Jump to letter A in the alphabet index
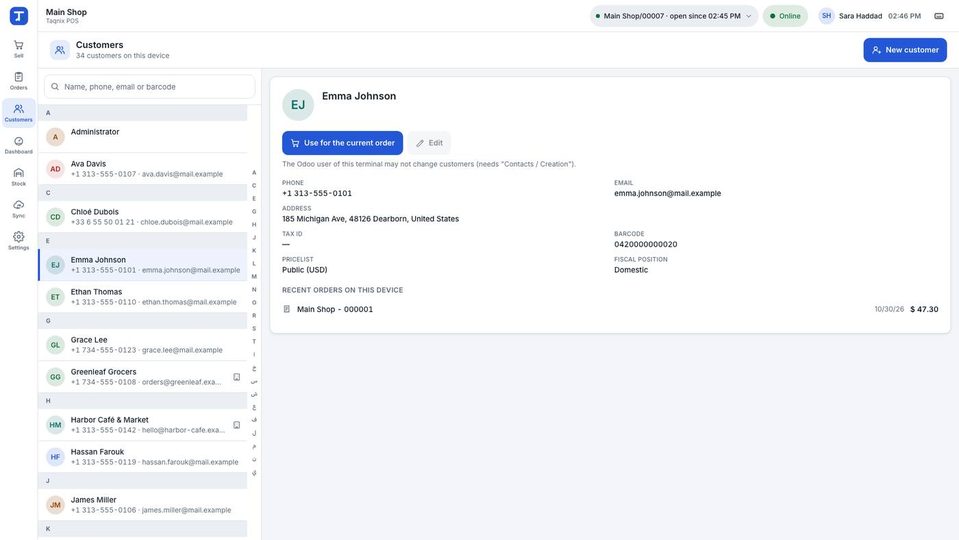This screenshot has height=540, width=959. tap(254, 172)
